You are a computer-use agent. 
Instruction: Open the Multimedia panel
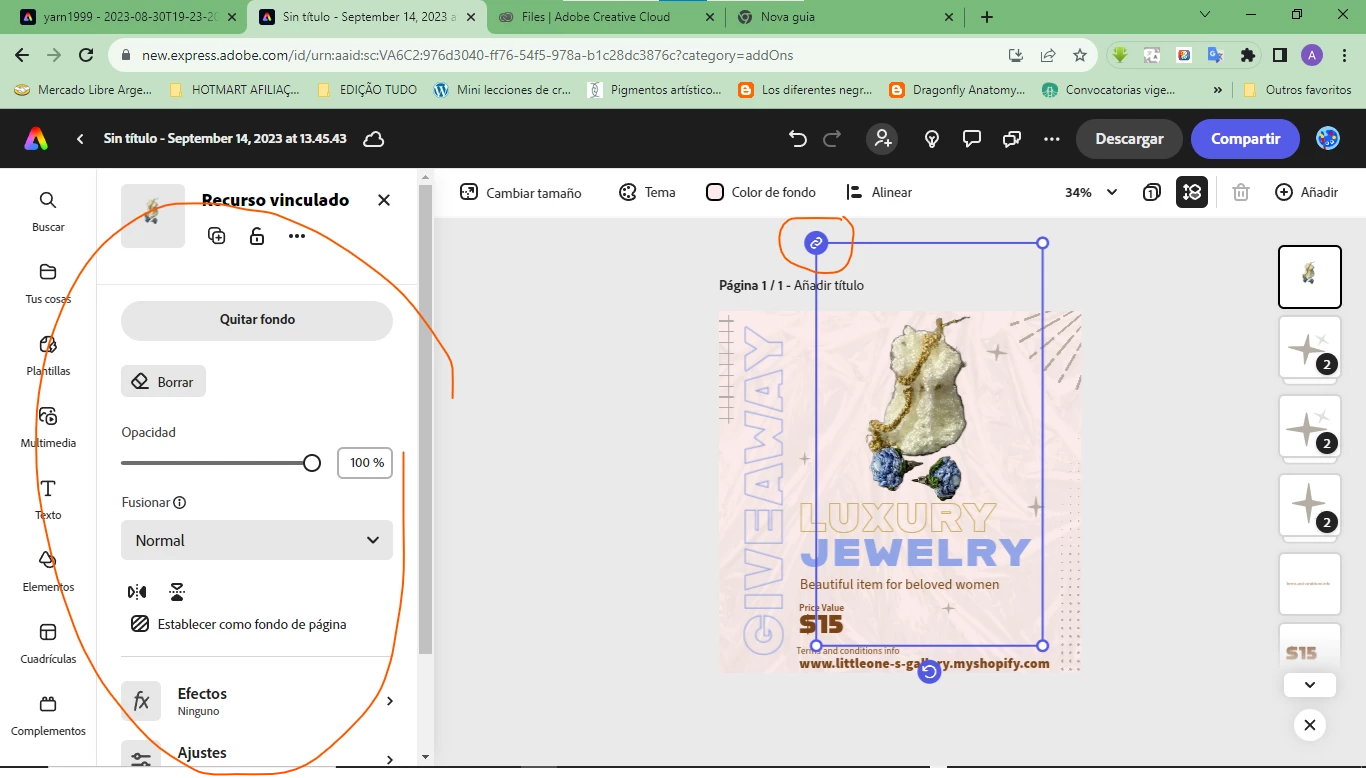[48, 427]
